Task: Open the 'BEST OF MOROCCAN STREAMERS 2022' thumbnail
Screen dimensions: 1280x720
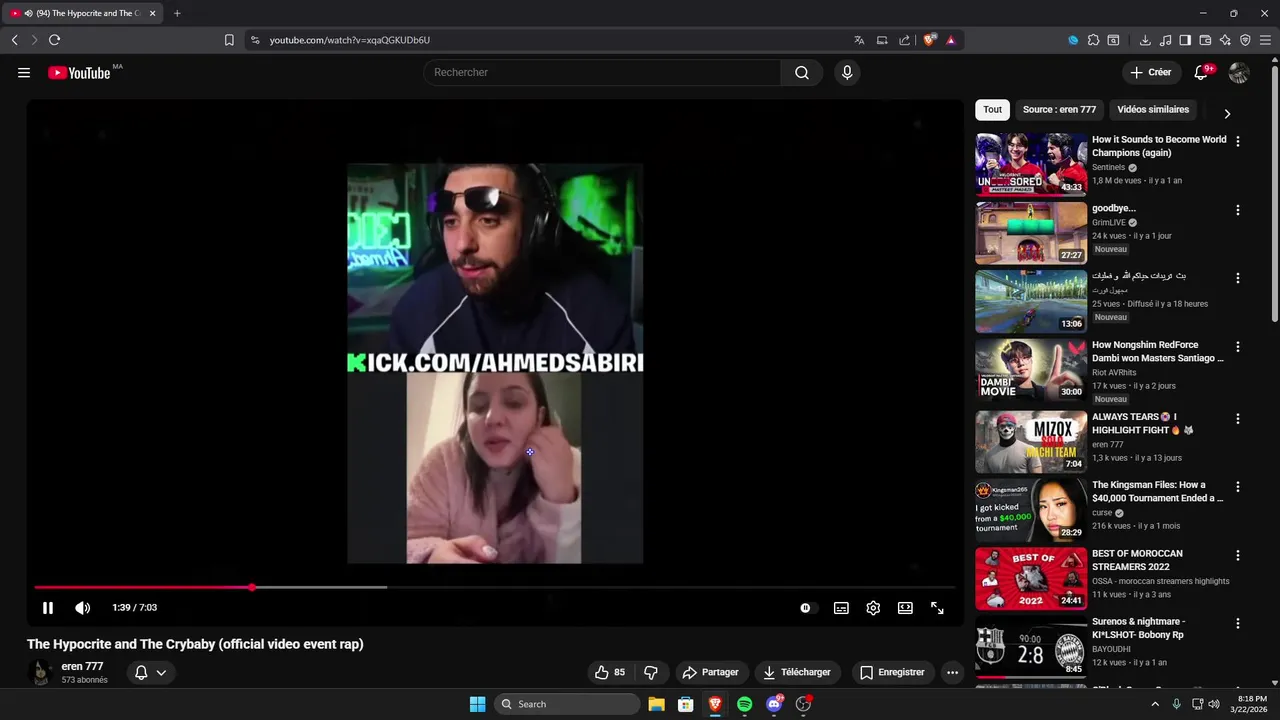Action: tap(1031, 578)
